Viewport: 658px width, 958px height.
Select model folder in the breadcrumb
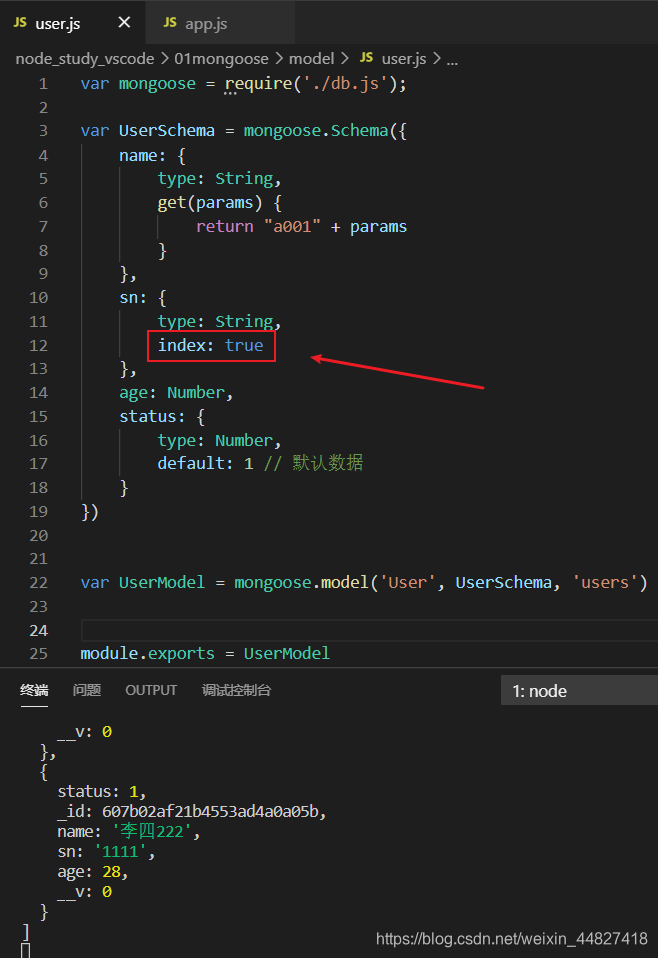click(312, 59)
